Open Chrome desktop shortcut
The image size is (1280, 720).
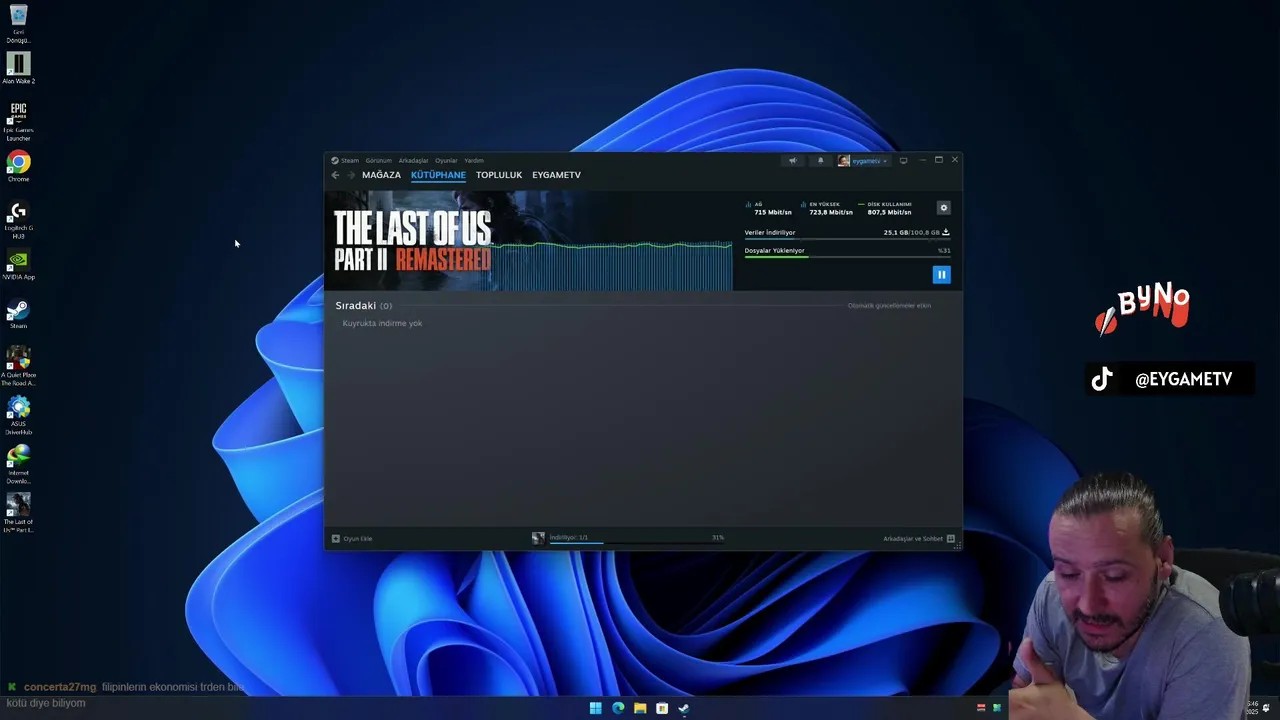(x=18, y=166)
